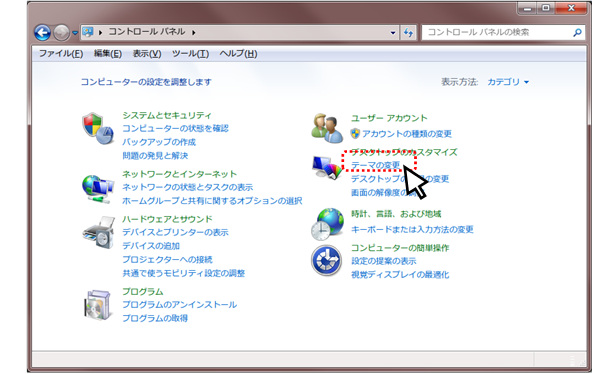
Task: Expand the chevron before コントロール パネル breadcrumb
Action: pos(101,33)
